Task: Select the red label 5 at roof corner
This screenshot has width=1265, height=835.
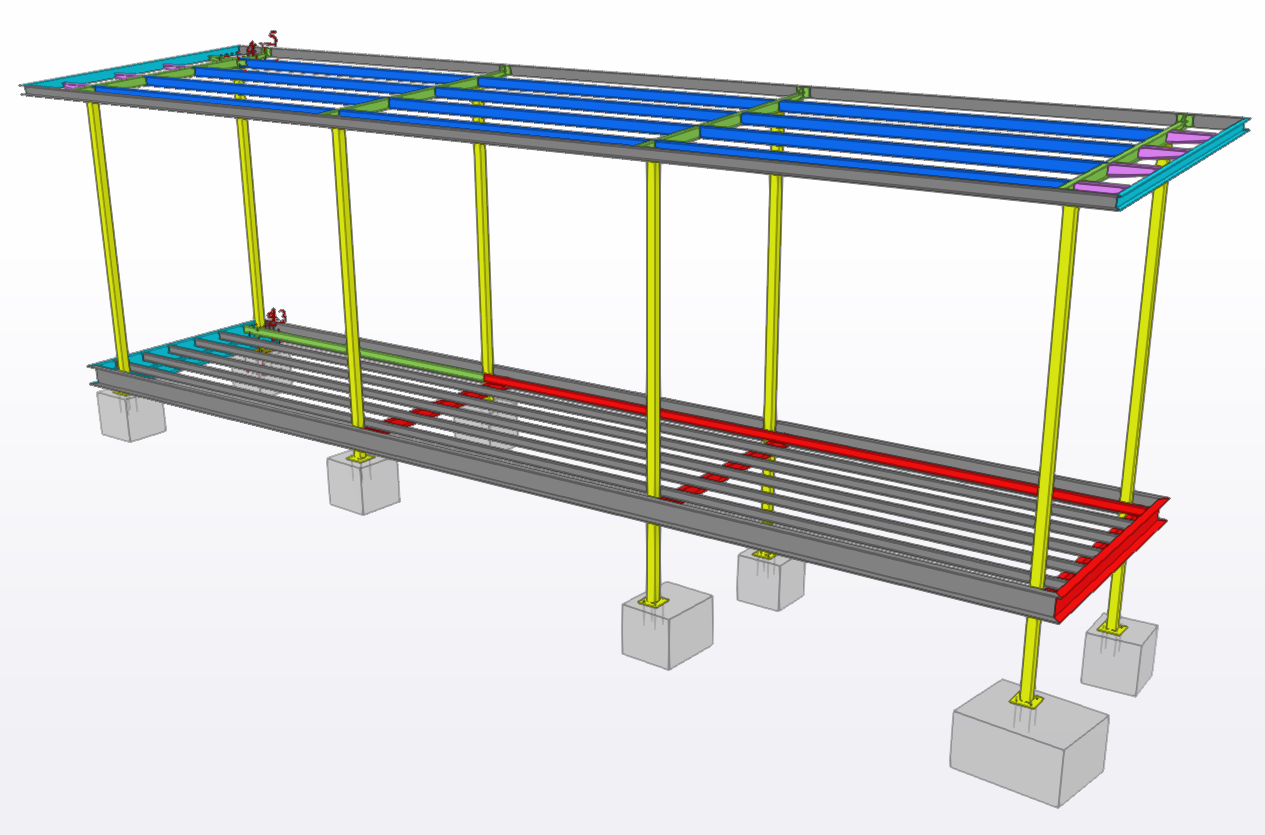Action: pyautogui.click(x=273, y=38)
